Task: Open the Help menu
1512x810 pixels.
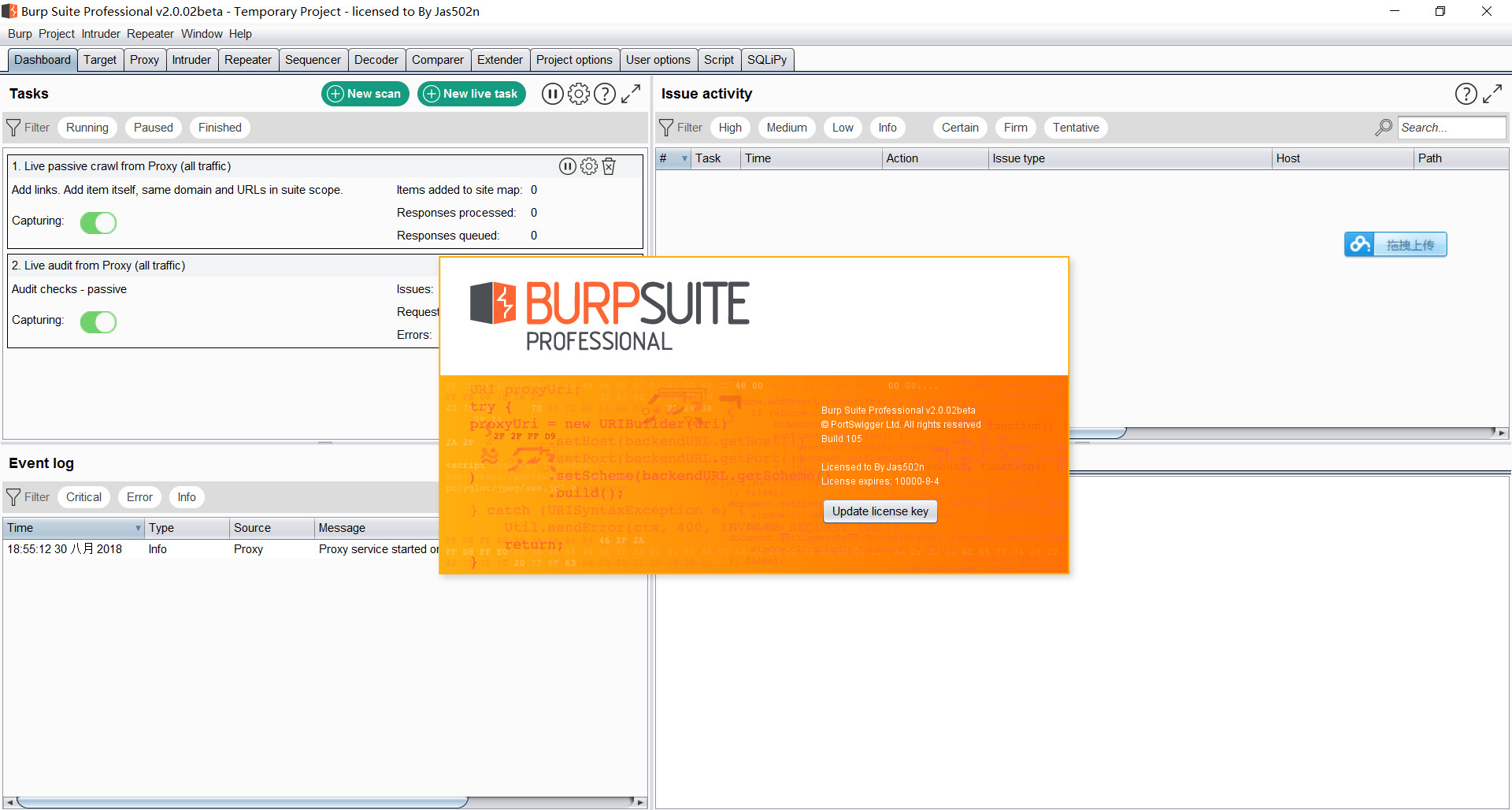Action: [x=240, y=34]
